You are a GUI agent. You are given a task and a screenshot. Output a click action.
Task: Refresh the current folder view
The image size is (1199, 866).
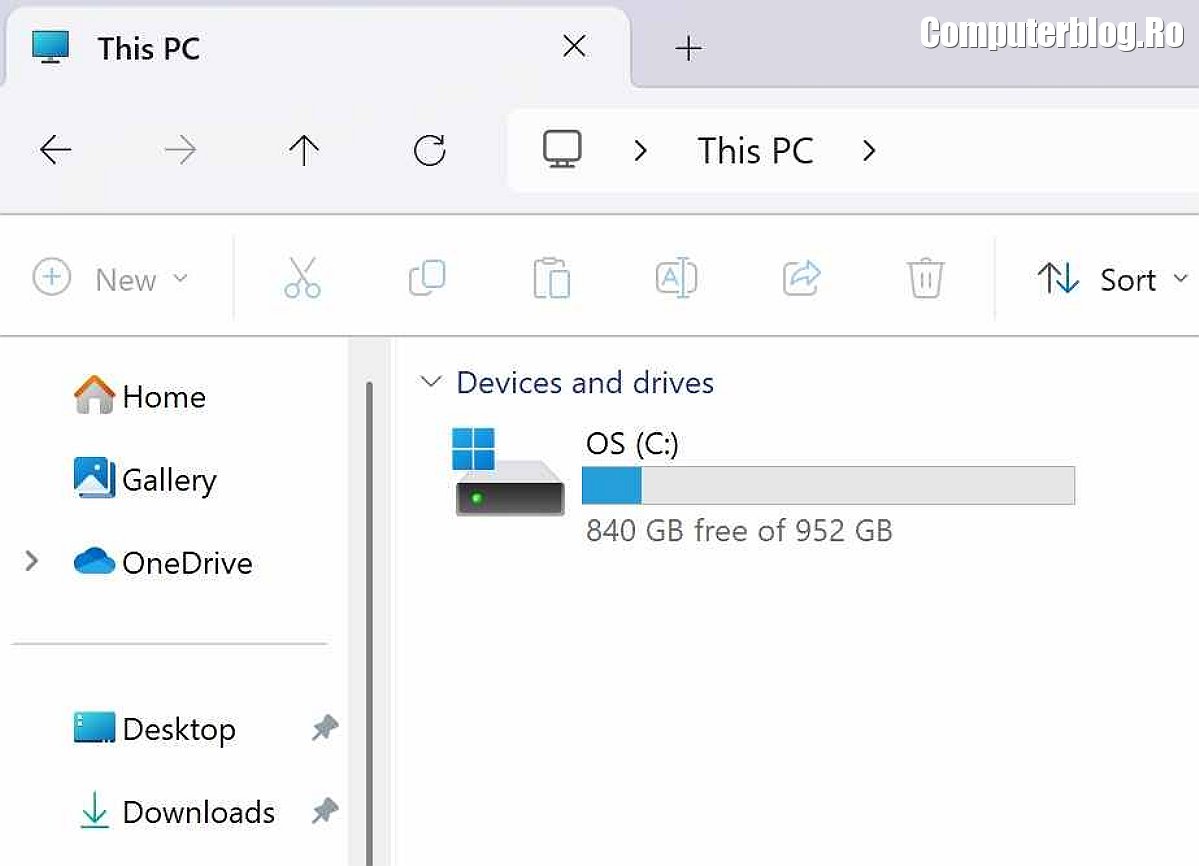[429, 151]
